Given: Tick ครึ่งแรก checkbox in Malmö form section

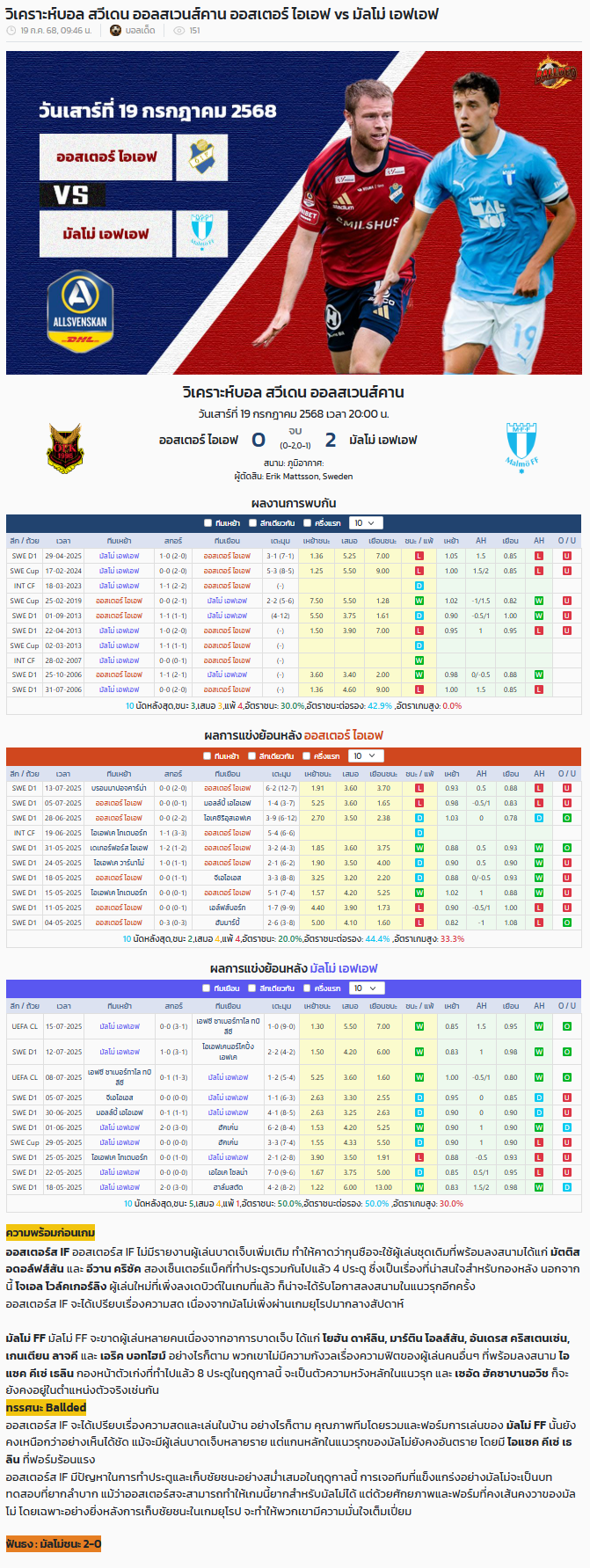Looking at the screenshot, I should [x=307, y=988].
